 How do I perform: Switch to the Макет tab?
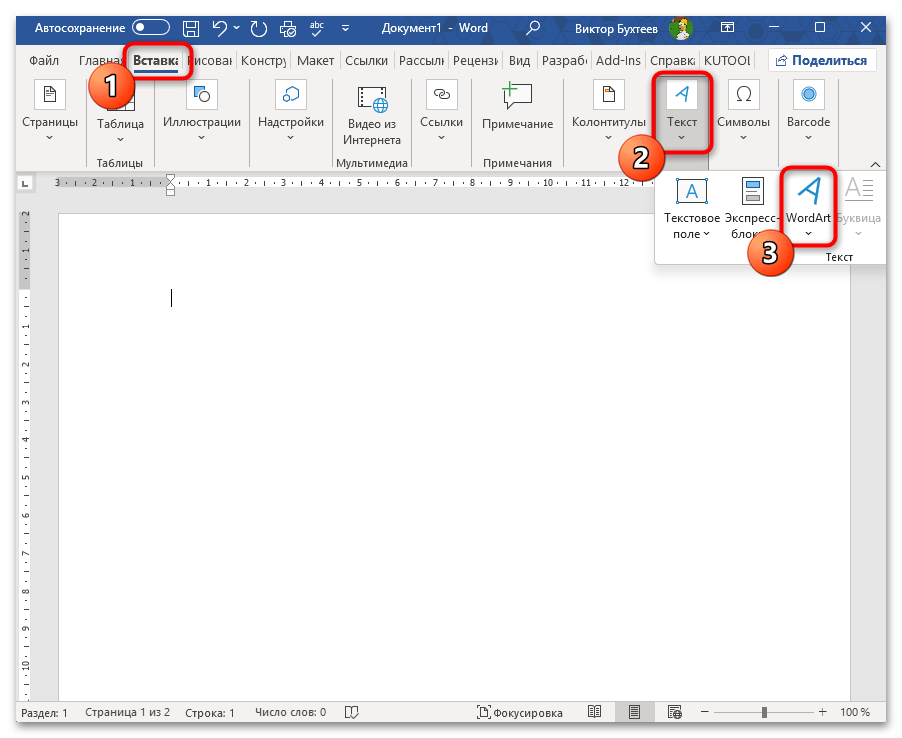[316, 61]
